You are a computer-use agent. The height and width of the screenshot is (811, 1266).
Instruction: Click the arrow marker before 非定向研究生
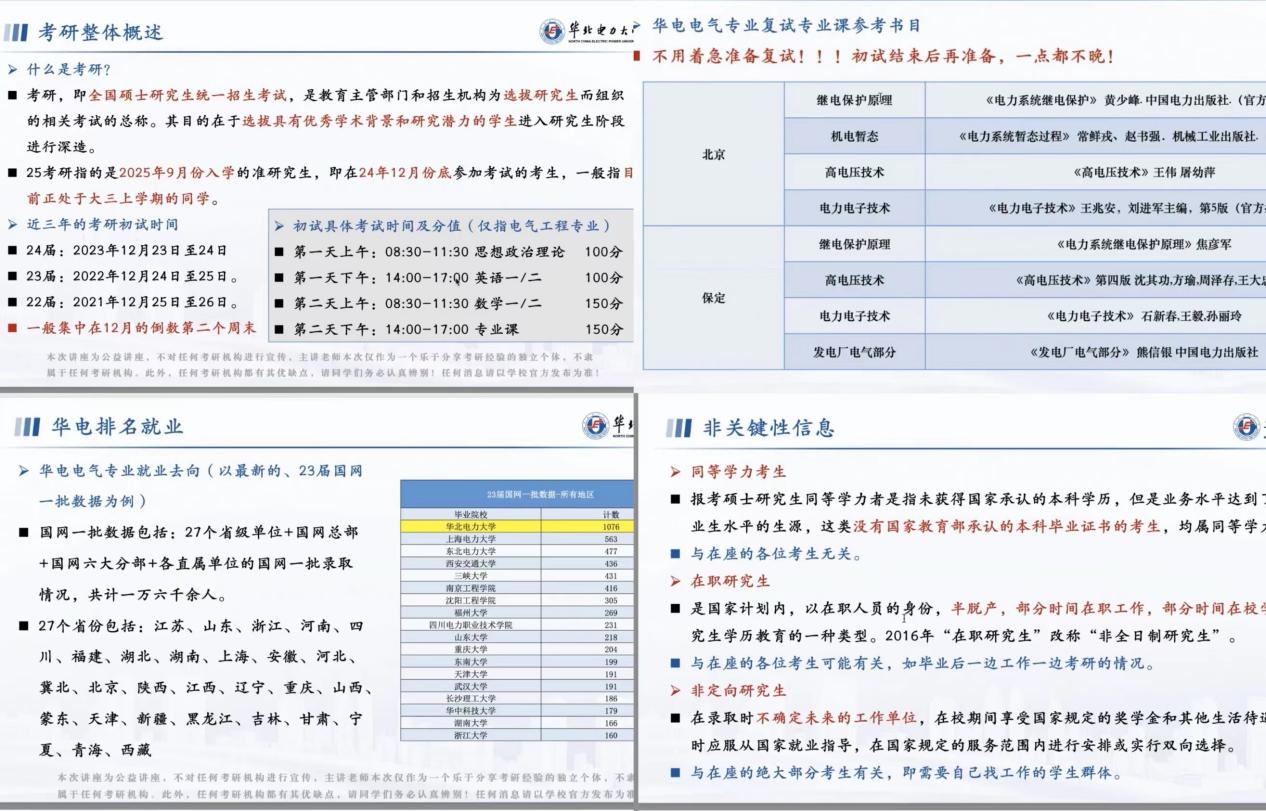(x=676, y=690)
